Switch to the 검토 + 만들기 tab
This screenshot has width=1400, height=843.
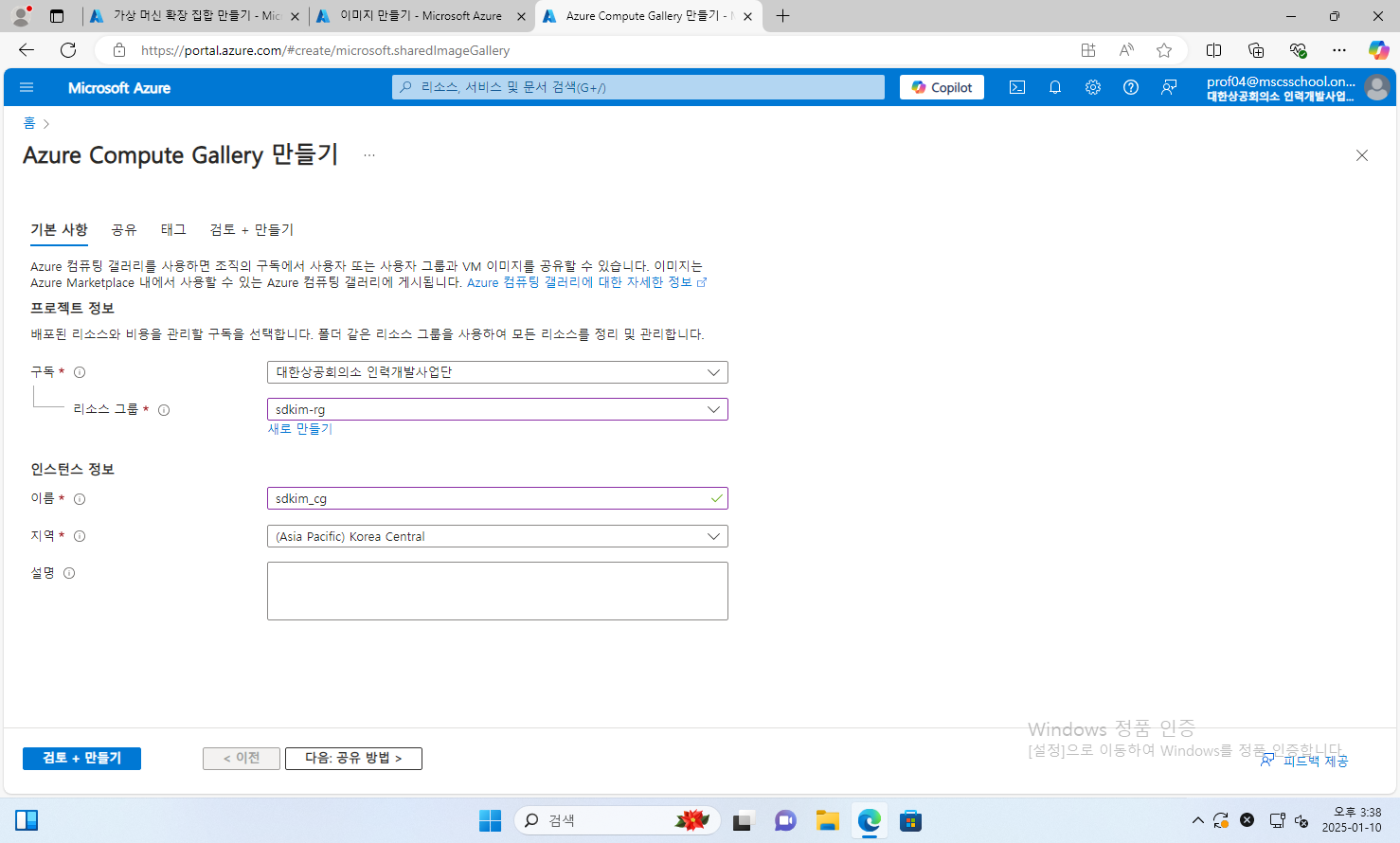[x=252, y=230]
